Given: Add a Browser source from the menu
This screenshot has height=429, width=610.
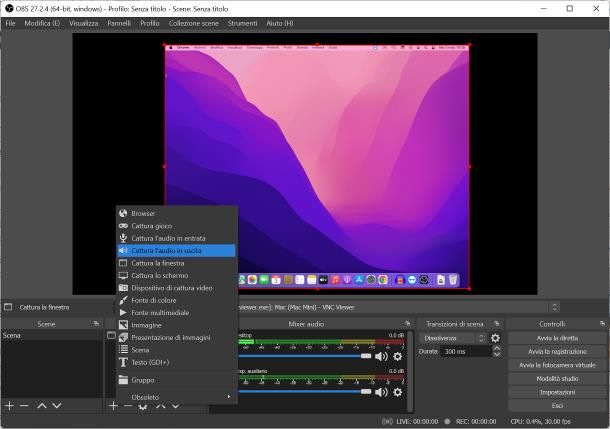Looking at the screenshot, I should (177, 213).
